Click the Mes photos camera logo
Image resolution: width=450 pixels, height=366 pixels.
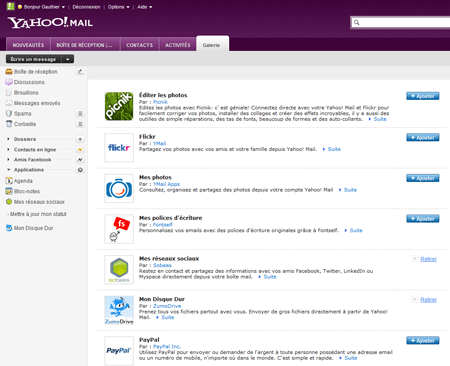coord(119,188)
